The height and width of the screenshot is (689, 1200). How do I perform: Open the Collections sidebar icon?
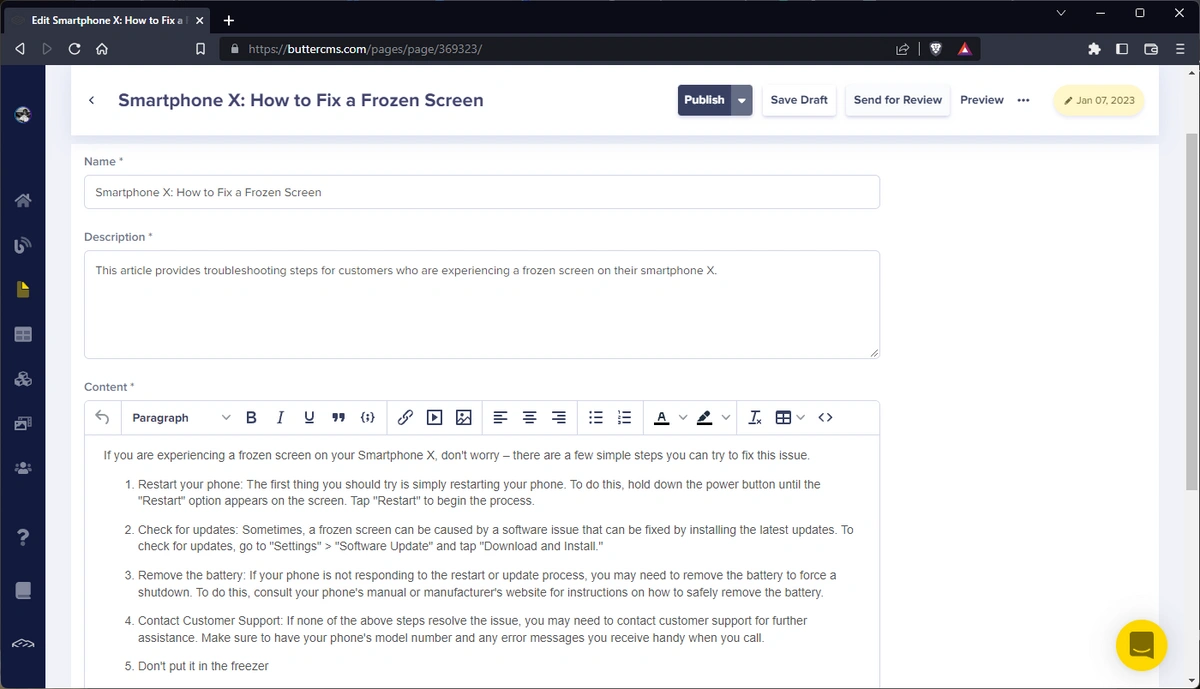(x=23, y=334)
